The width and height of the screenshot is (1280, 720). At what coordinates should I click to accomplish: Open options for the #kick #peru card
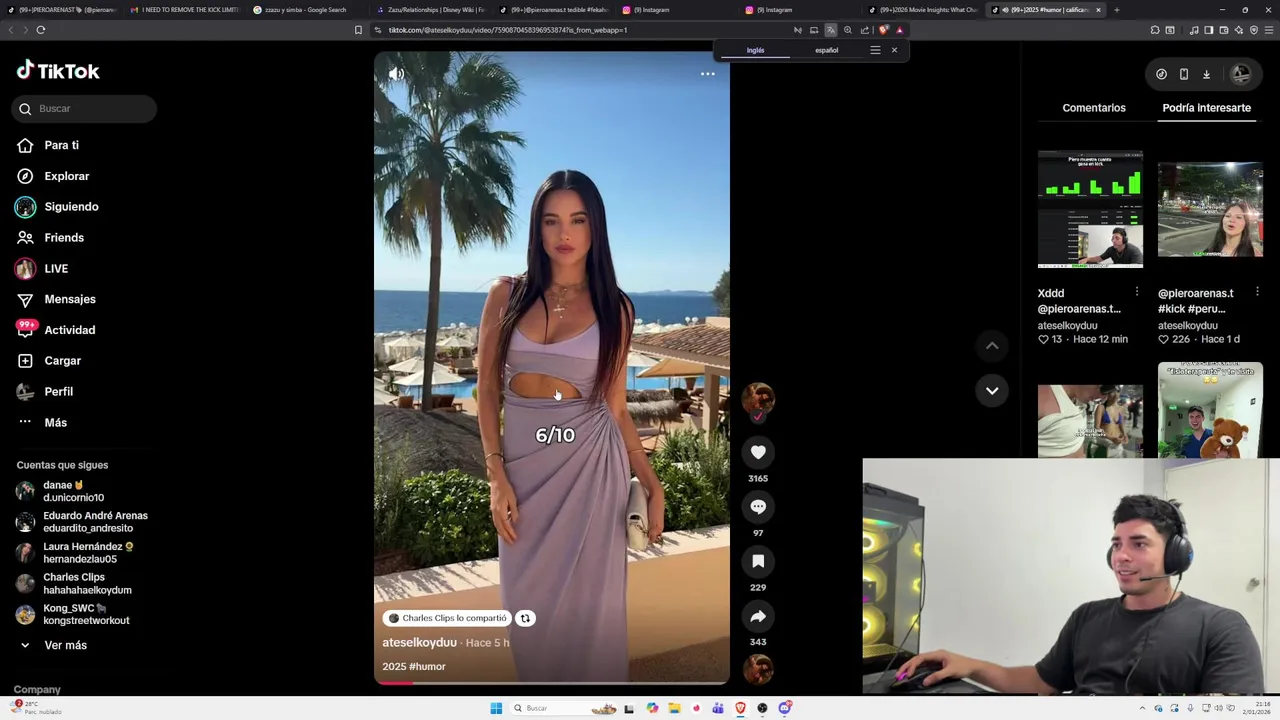pos(1256,291)
